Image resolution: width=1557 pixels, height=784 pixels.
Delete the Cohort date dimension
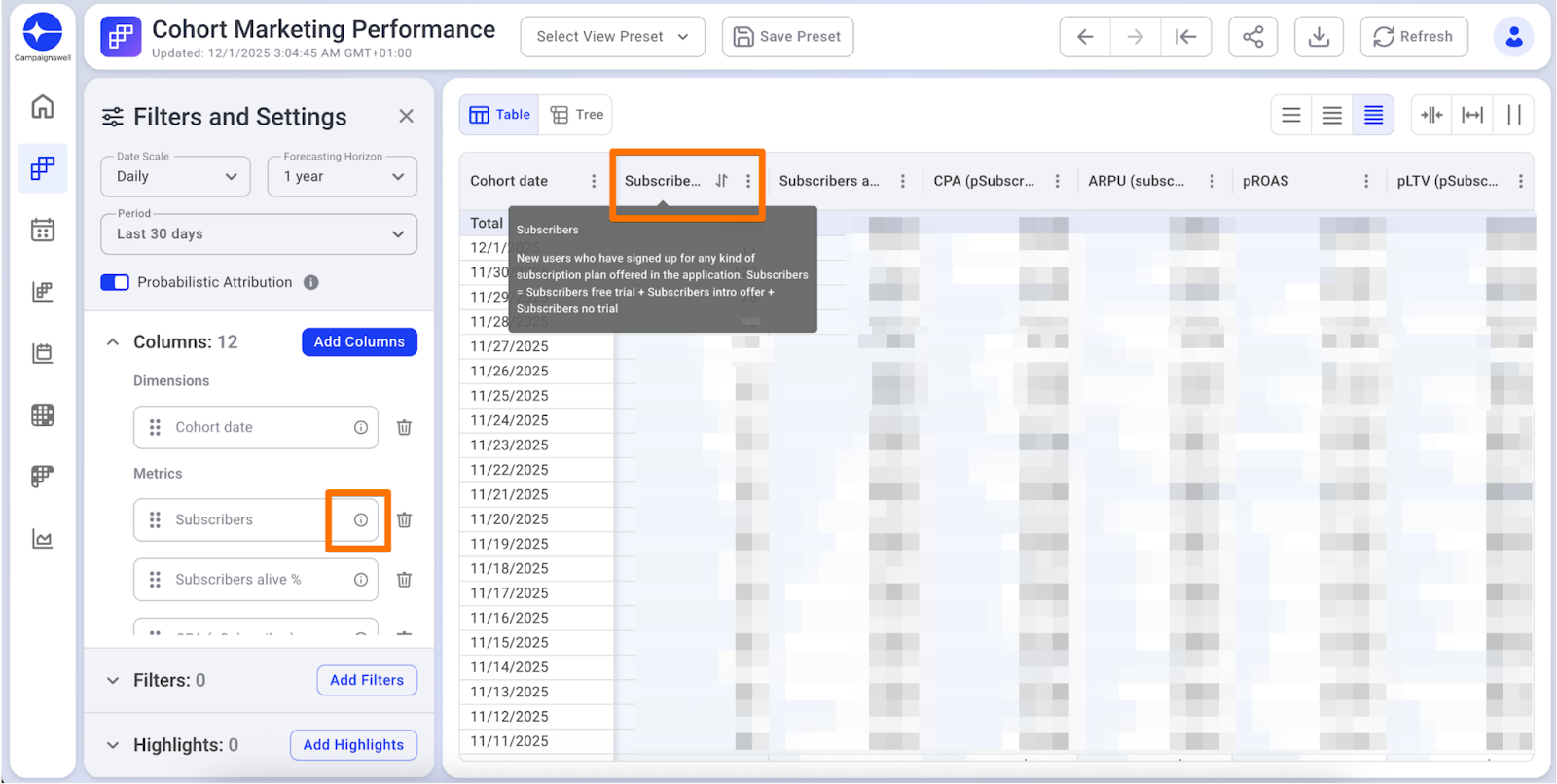(x=404, y=428)
